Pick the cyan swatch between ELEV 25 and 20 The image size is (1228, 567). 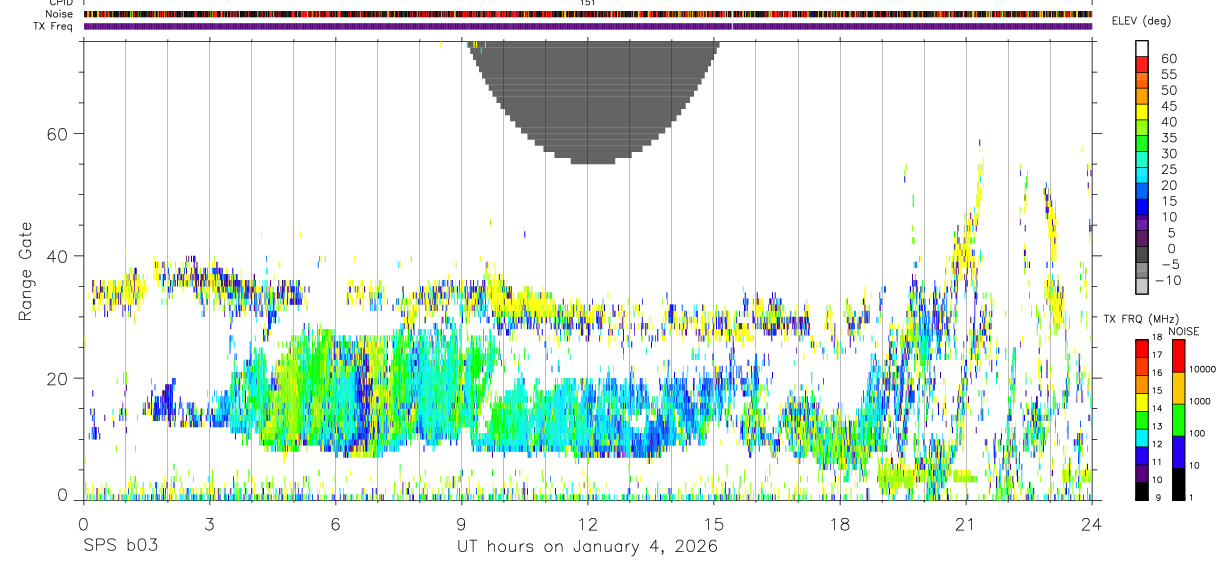click(1142, 176)
